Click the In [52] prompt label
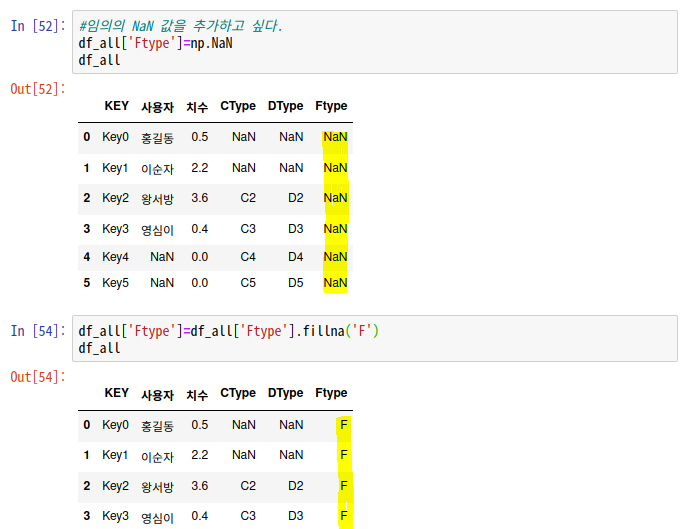Viewport: 692px width, 529px height. (38, 26)
